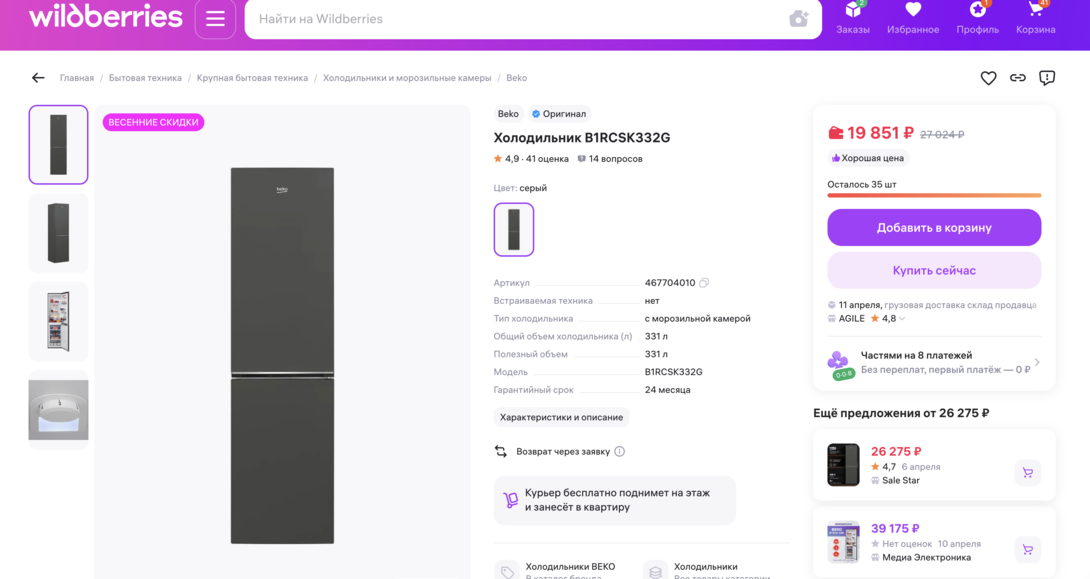Image resolution: width=1090 pixels, height=579 pixels.
Task: Select the angled fridge thumbnail
Action: coord(58,233)
